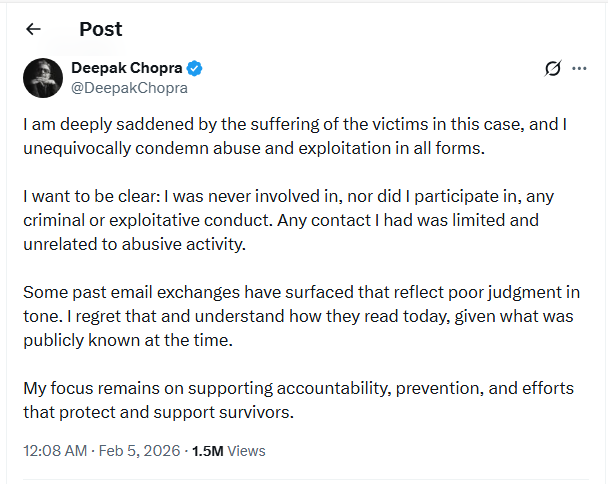The image size is (608, 484).
Task: Click the 1.5M view count number
Action: [x=208, y=451]
